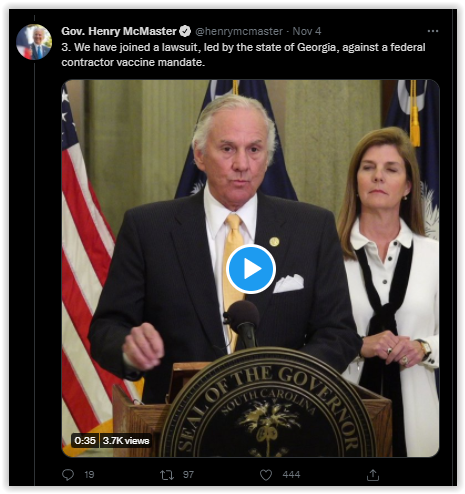The width and height of the screenshot is (465, 494).
Task: Click the 444 likes count
Action: coord(291,475)
